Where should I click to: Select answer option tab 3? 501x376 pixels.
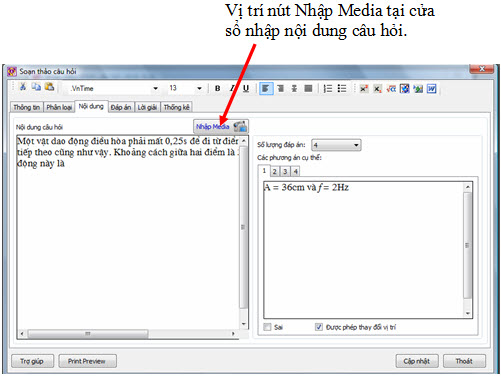pos(285,172)
